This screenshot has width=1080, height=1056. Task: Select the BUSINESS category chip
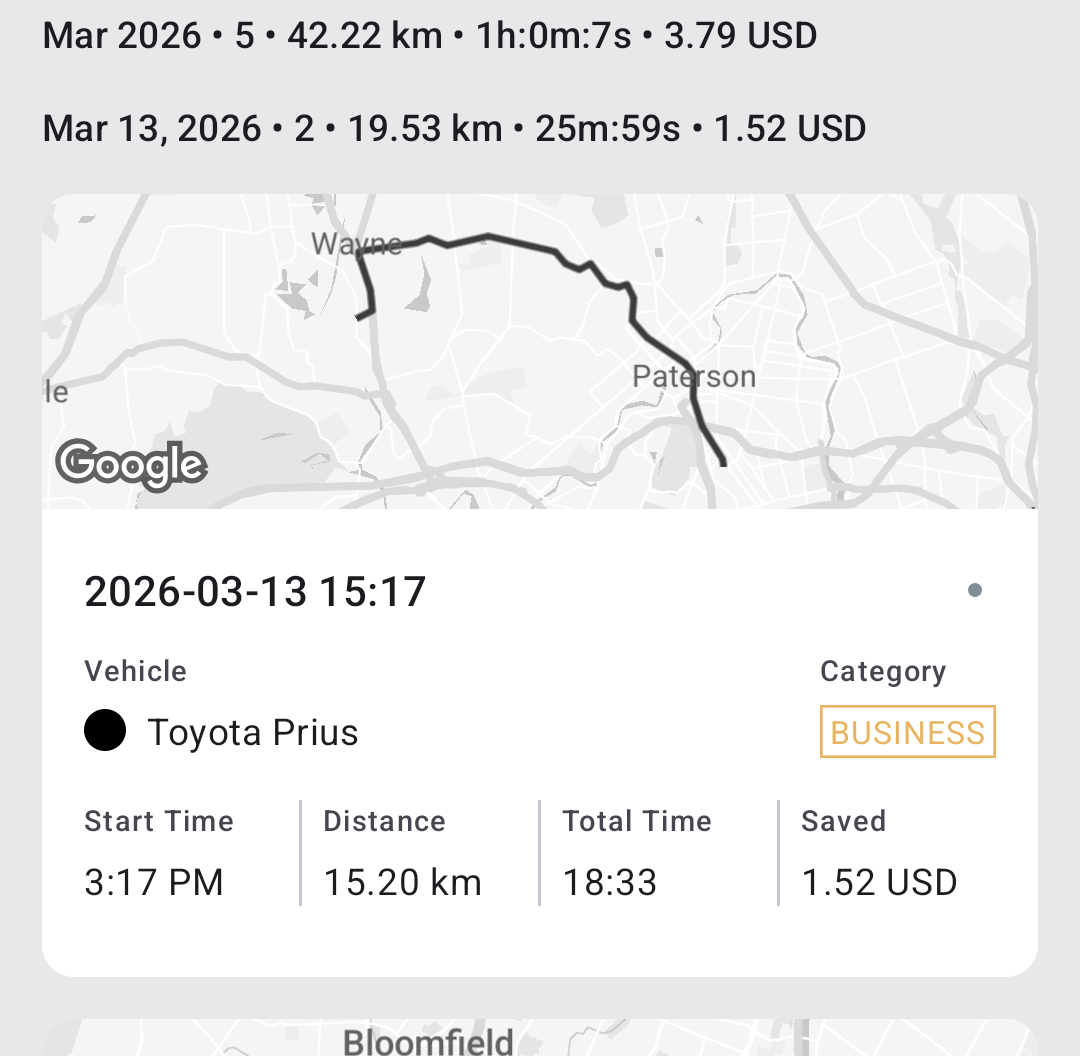click(906, 731)
